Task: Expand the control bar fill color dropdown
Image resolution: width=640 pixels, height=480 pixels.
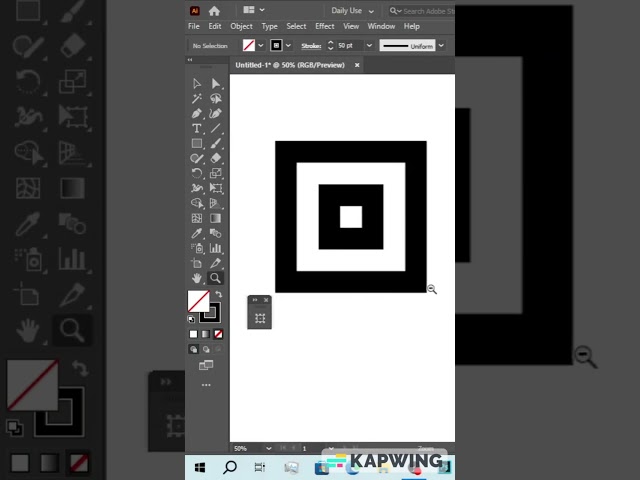Action: 261,45
